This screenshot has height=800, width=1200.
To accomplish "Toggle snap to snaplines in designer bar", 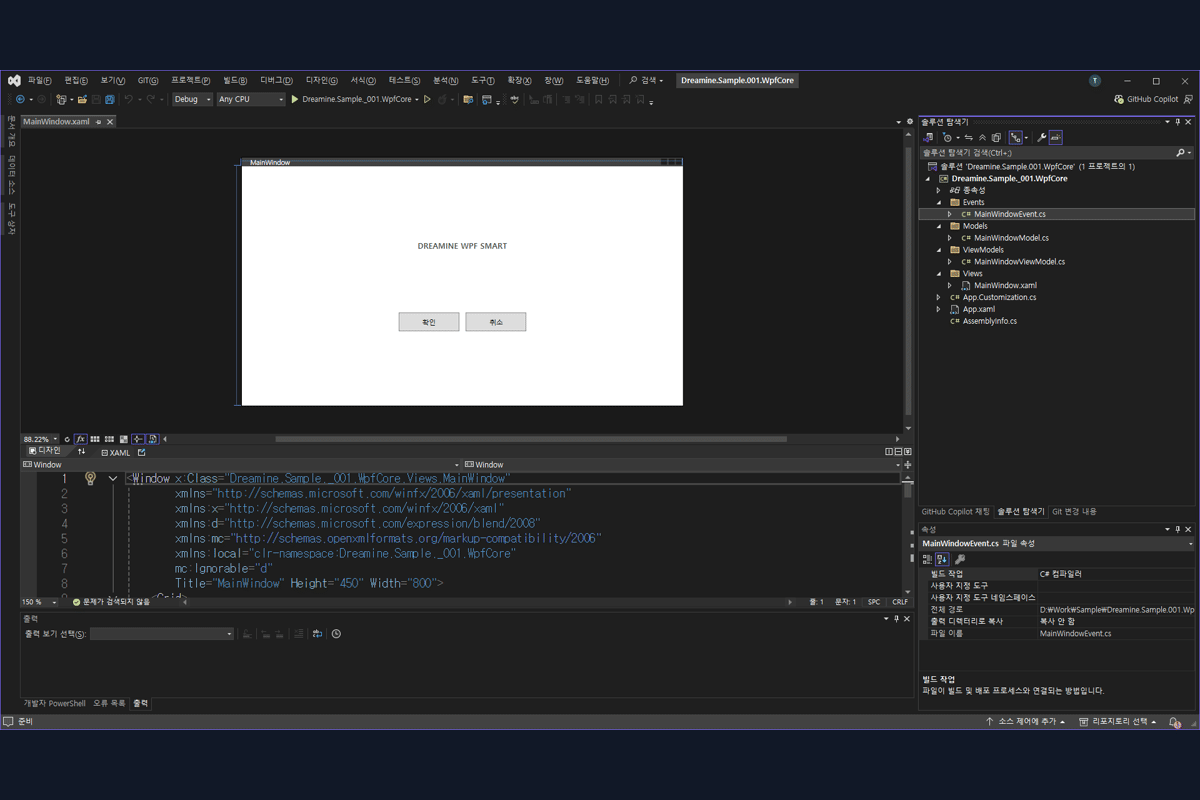I will click(138, 439).
